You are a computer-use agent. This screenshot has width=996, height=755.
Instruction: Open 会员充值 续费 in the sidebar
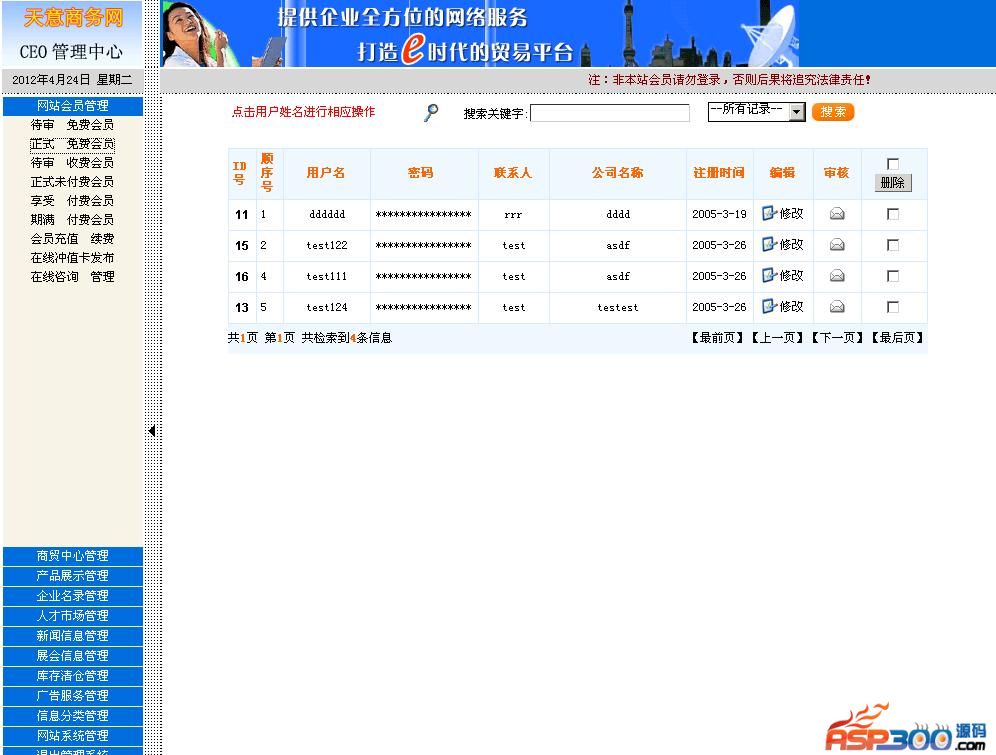(72, 239)
